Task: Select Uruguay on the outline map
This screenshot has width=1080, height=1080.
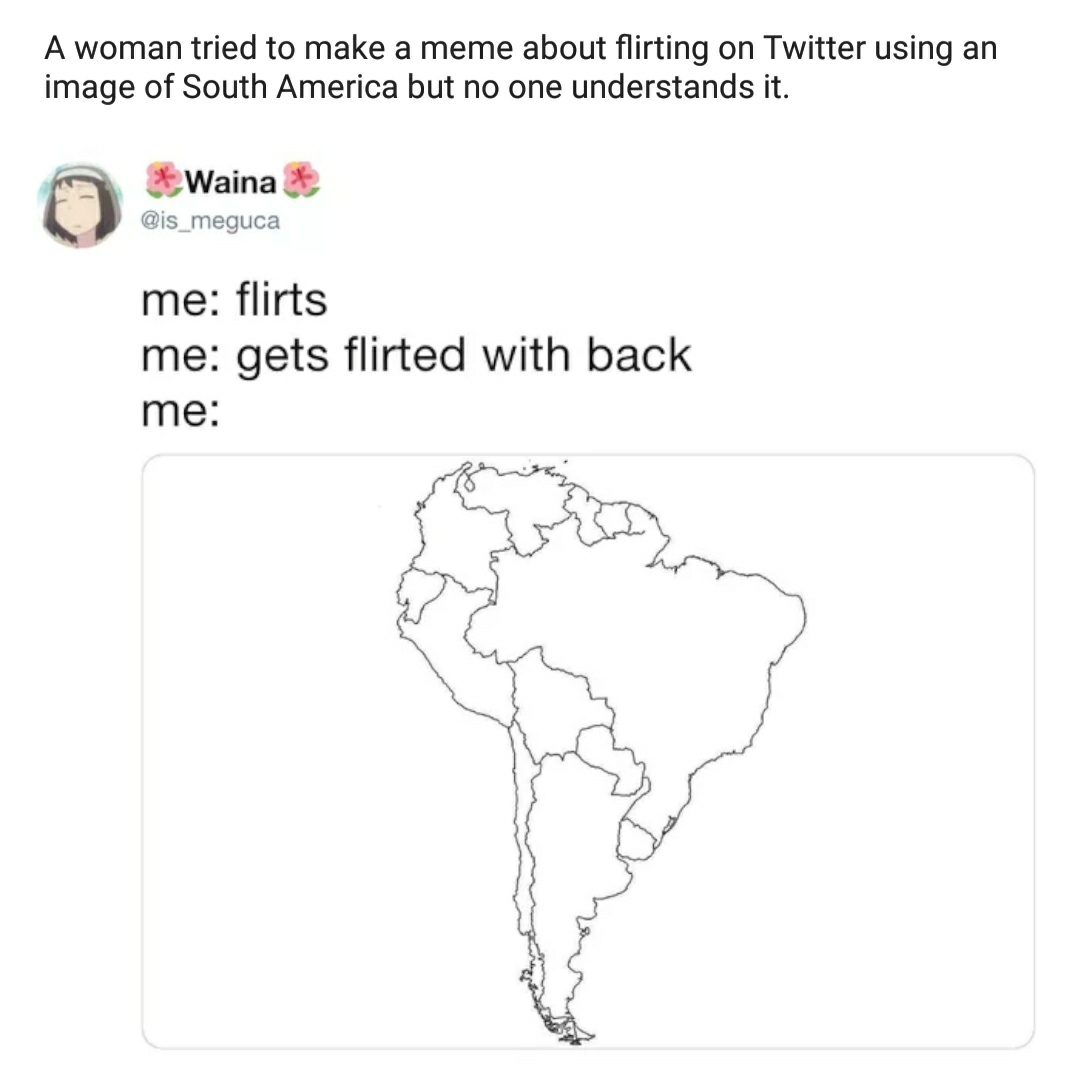Action: (x=638, y=840)
